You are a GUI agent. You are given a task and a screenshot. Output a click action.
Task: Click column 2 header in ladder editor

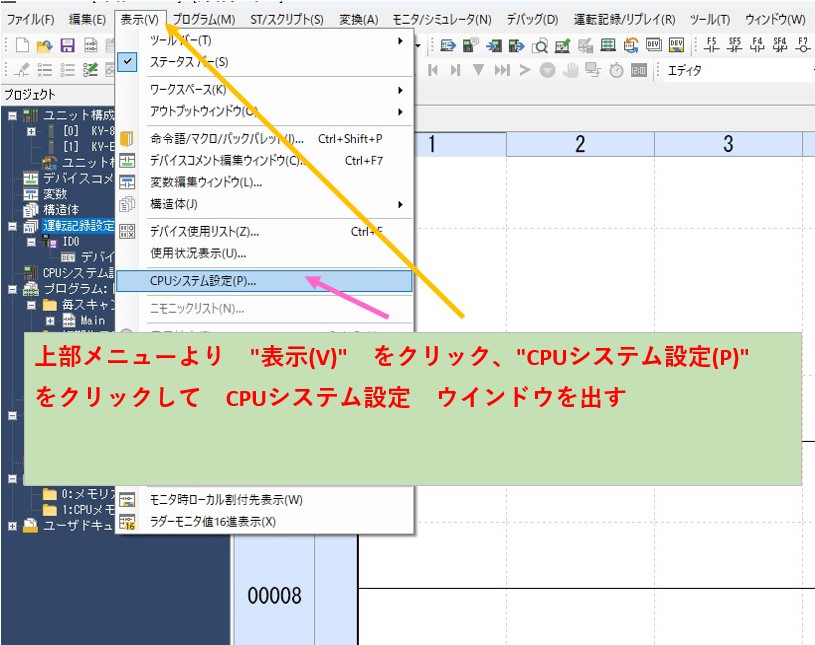click(x=580, y=144)
